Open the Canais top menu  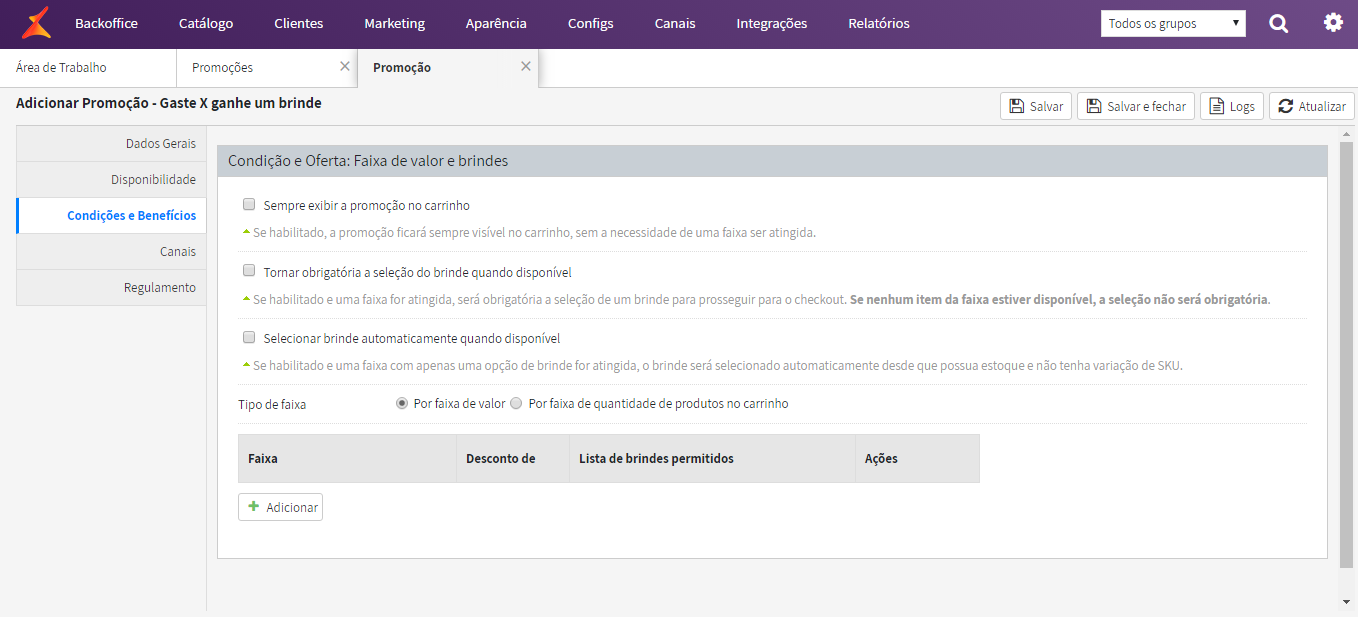[x=675, y=23]
